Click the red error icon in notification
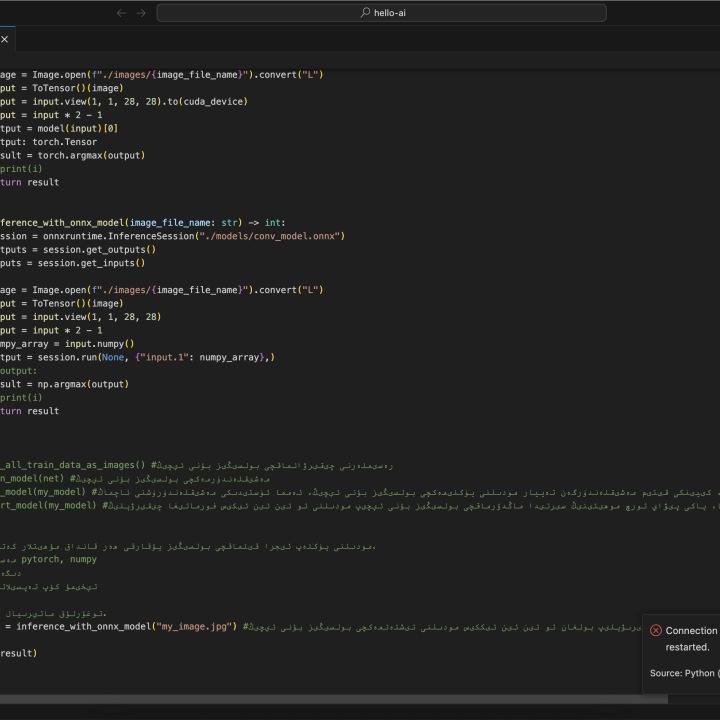720x720 pixels. 656,631
